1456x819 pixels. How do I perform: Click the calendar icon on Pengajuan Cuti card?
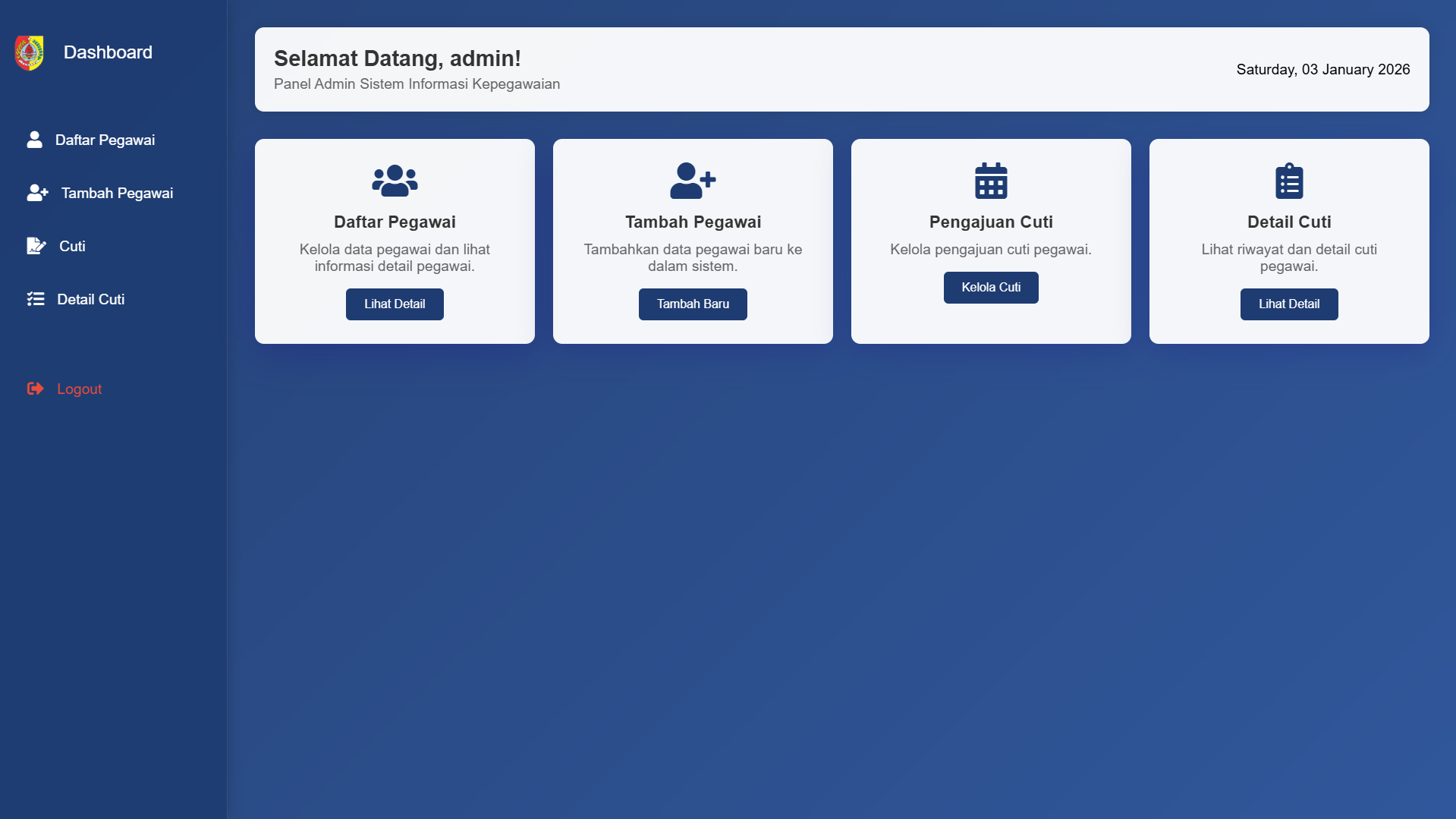[x=991, y=181]
